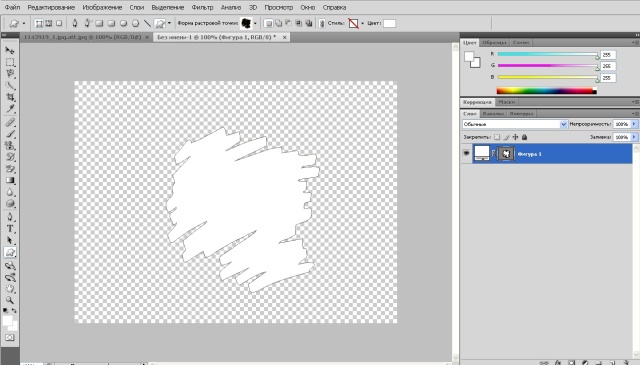Enable Paths mode in options bar

[x=49, y=23]
